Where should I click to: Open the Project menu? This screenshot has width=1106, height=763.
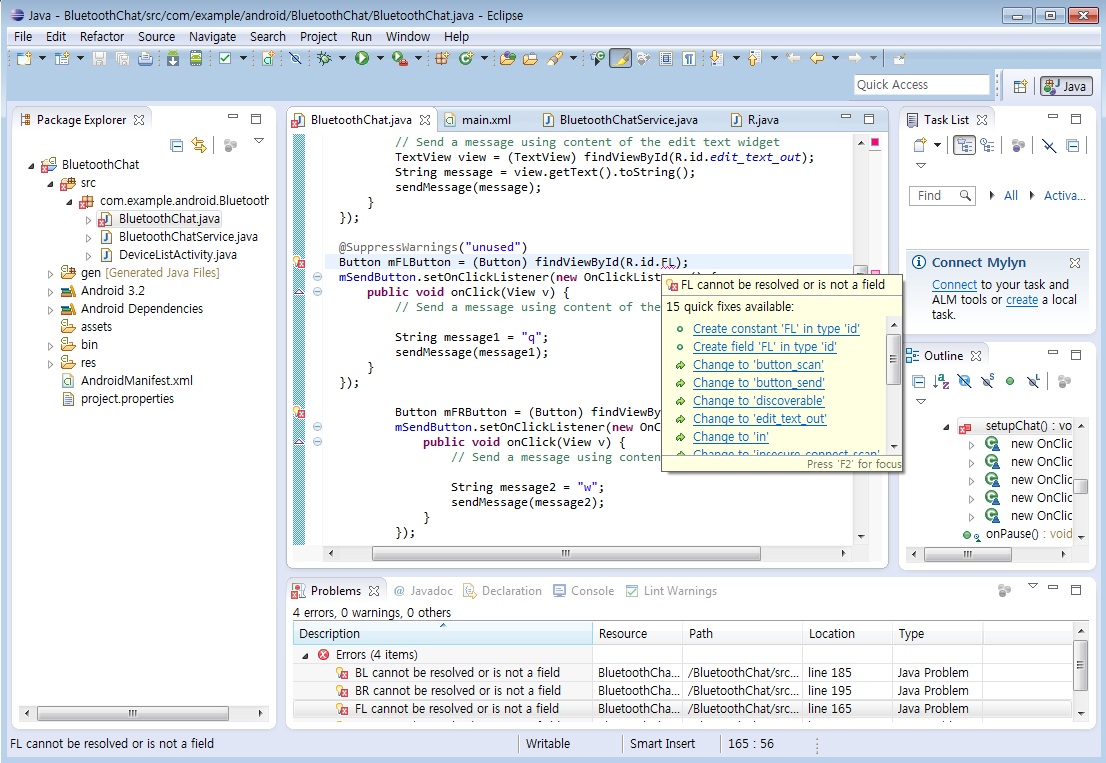click(x=318, y=37)
